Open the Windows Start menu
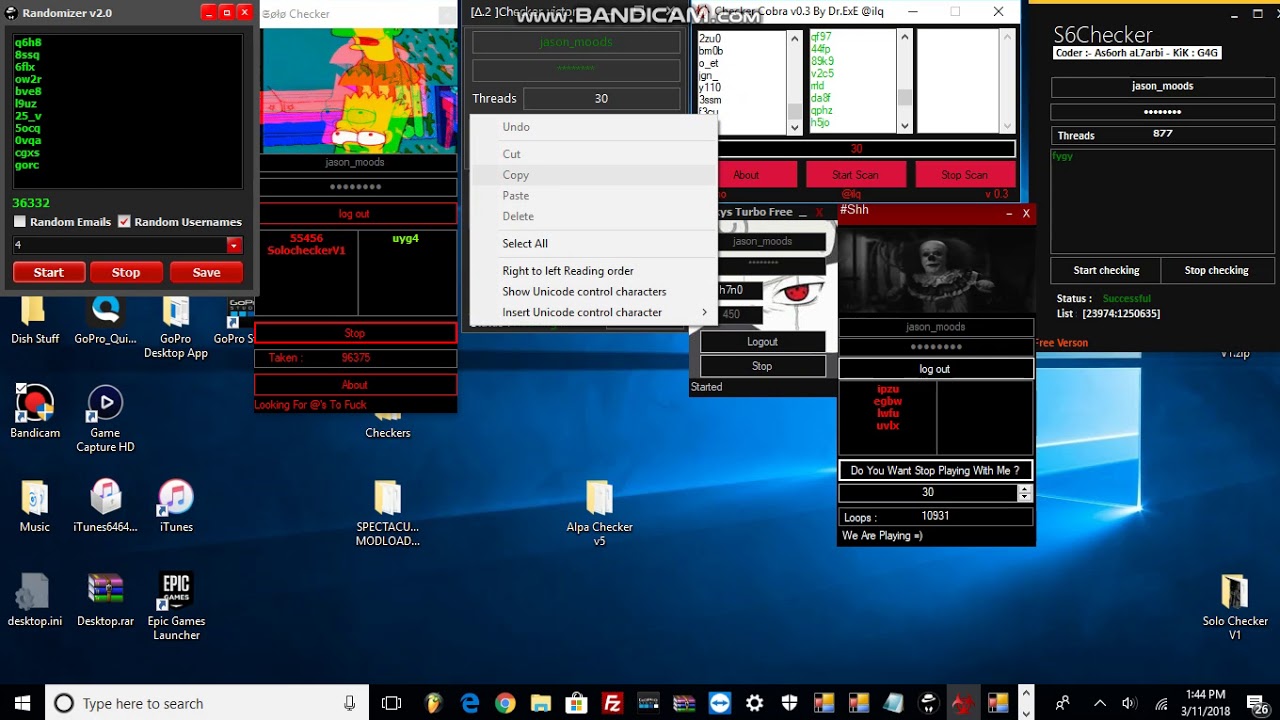Viewport: 1280px width, 720px height. [x=23, y=703]
